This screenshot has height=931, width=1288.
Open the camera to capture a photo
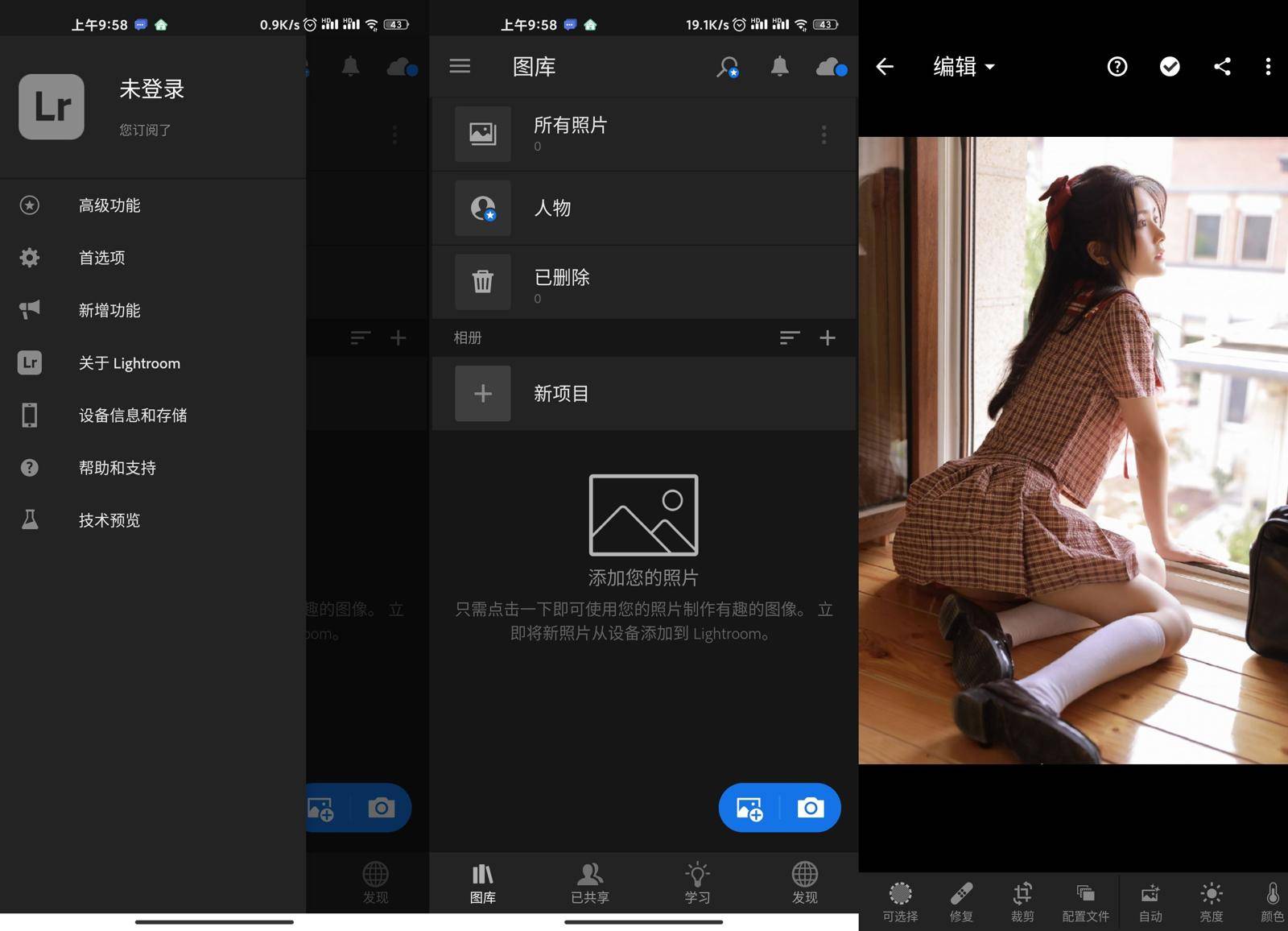point(810,808)
